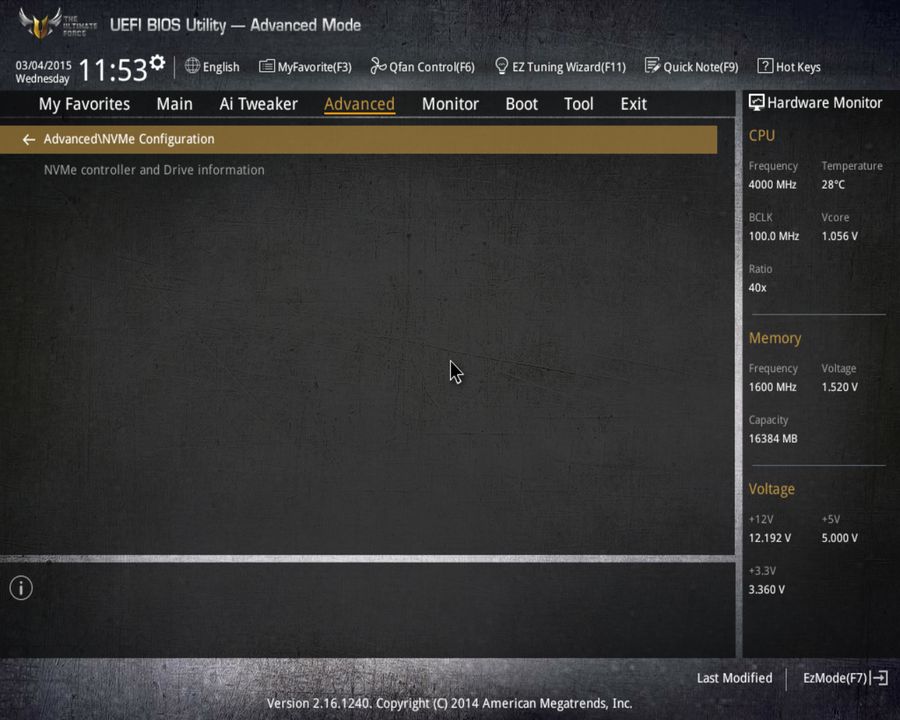
Task: Switch to Main tab
Action: pos(174,104)
